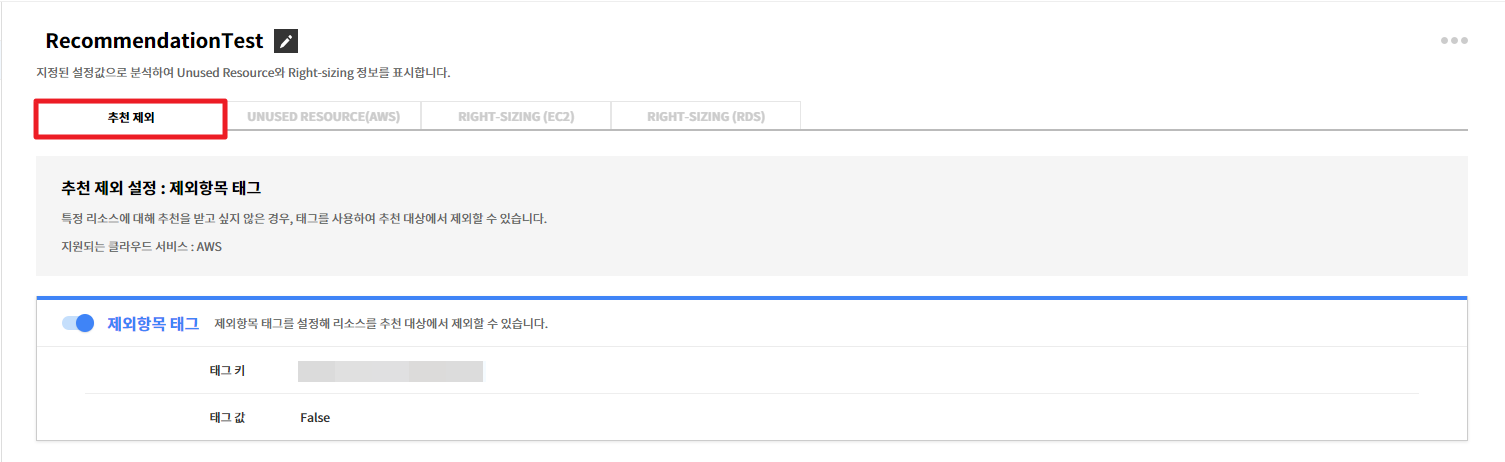Image resolution: width=1505 pixels, height=462 pixels.
Task: Click the 추천 제외 설정 : 제외항목 태그 heading
Action: (161, 188)
